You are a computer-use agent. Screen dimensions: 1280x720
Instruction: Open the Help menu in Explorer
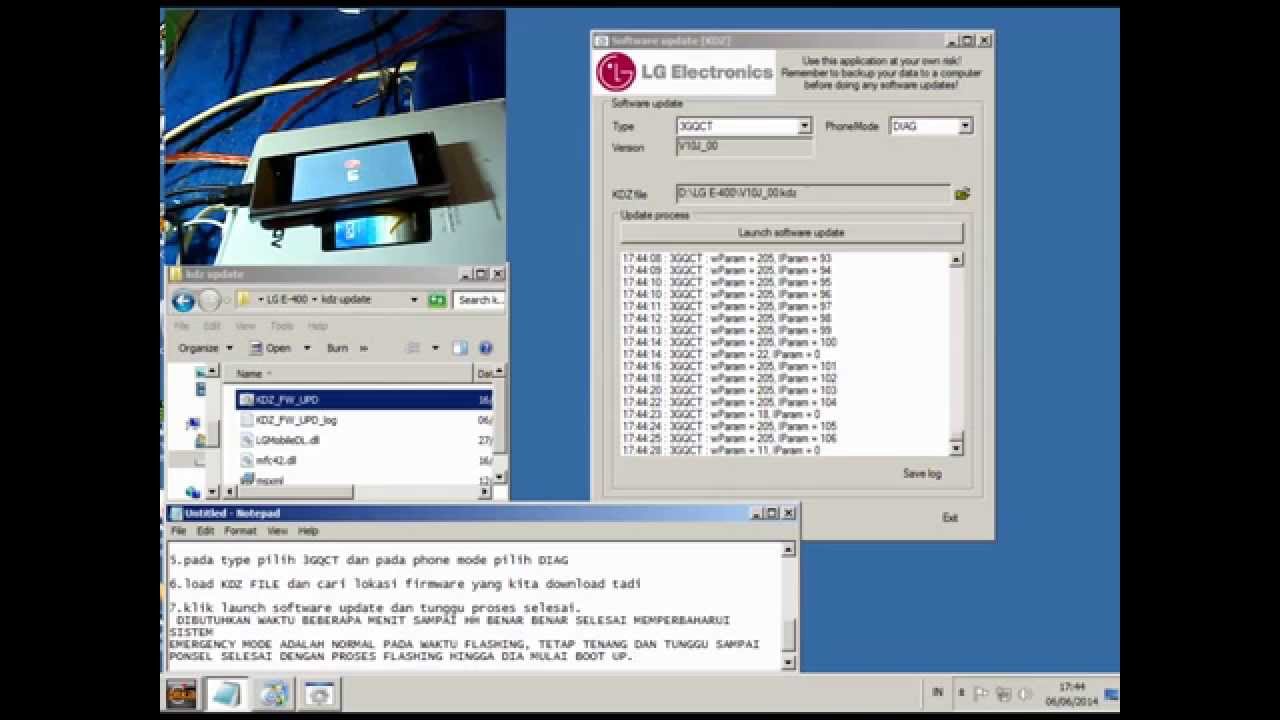pos(317,326)
